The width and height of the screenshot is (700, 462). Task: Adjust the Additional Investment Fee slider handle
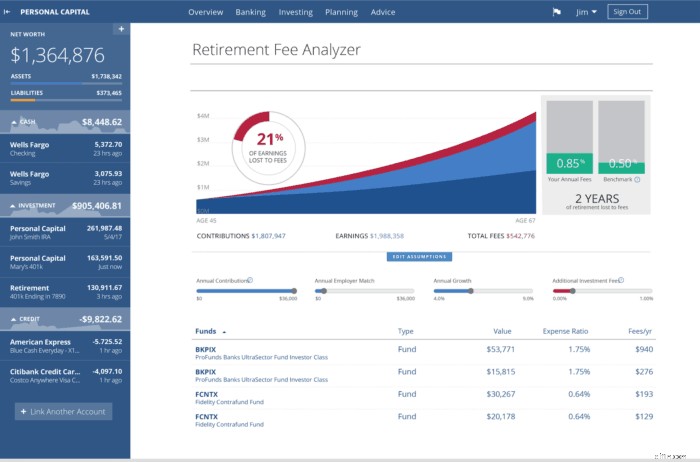point(572,291)
